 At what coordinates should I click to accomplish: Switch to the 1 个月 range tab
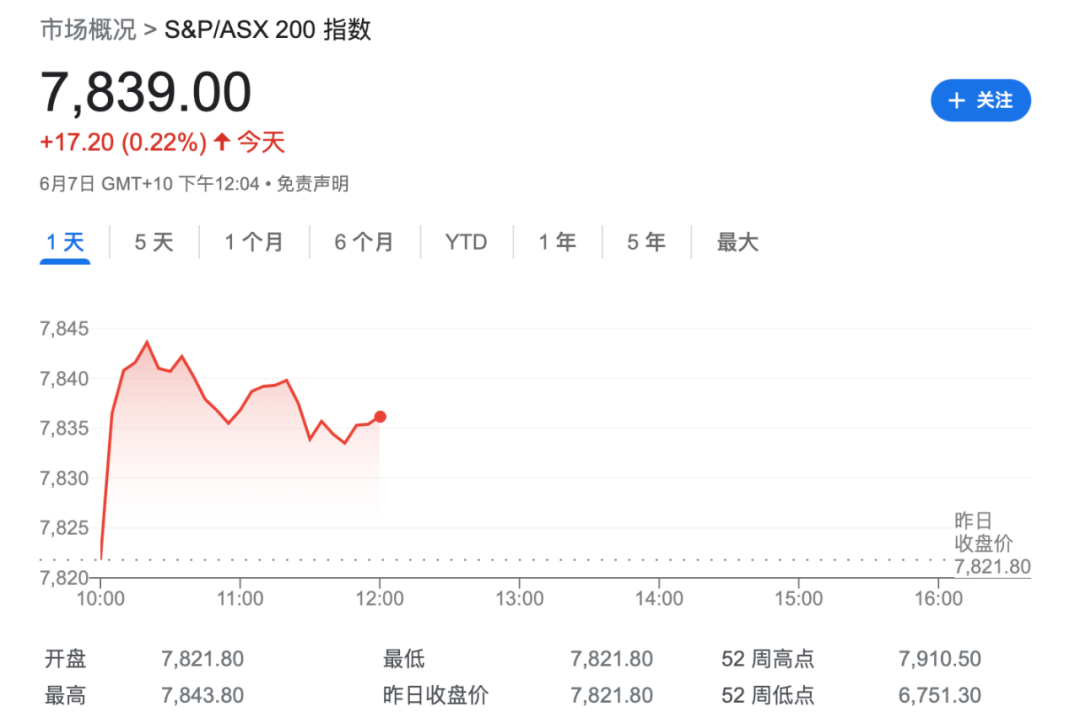click(x=254, y=242)
